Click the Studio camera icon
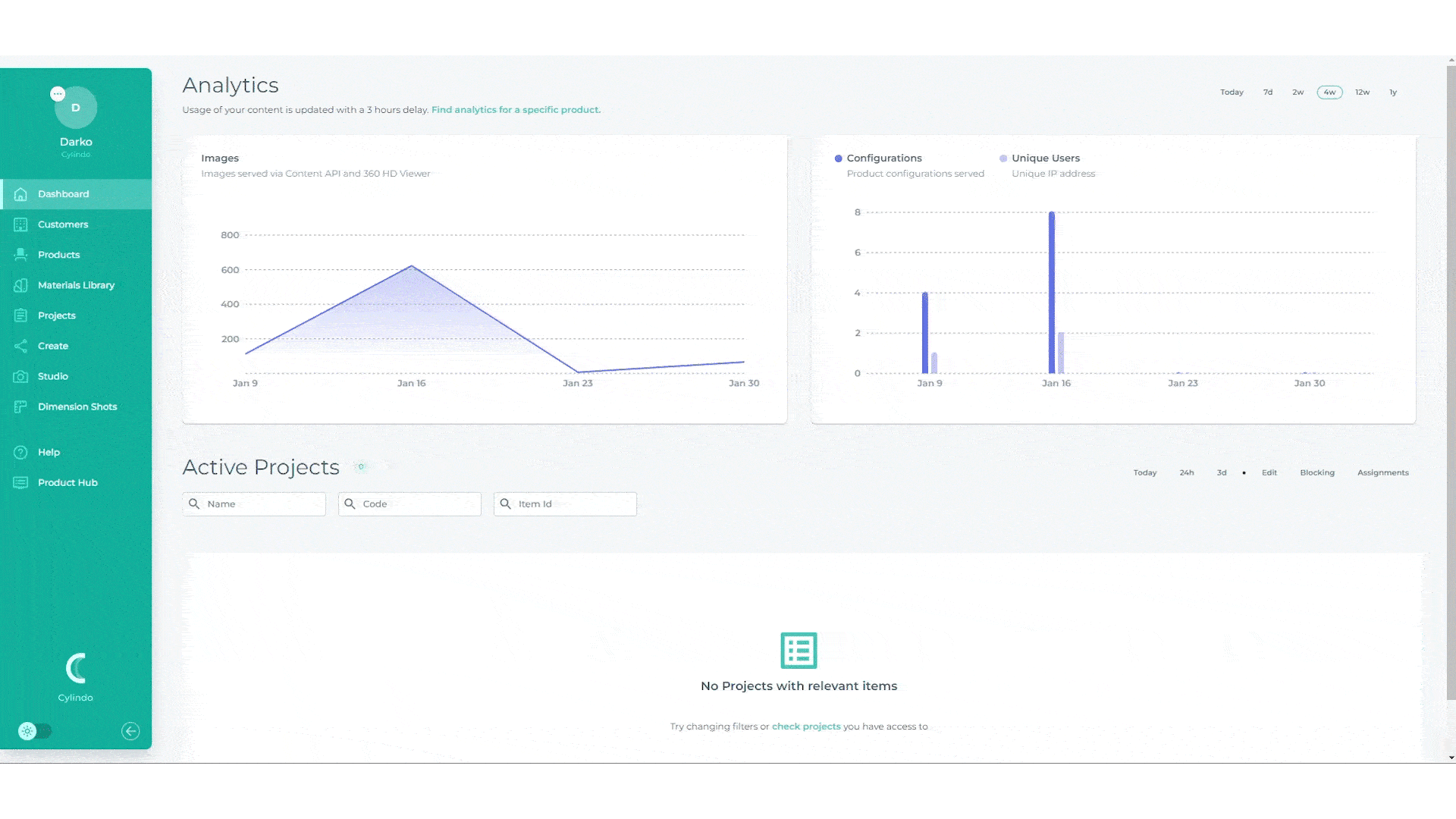Viewport: 1456px width, 819px height. [20, 376]
